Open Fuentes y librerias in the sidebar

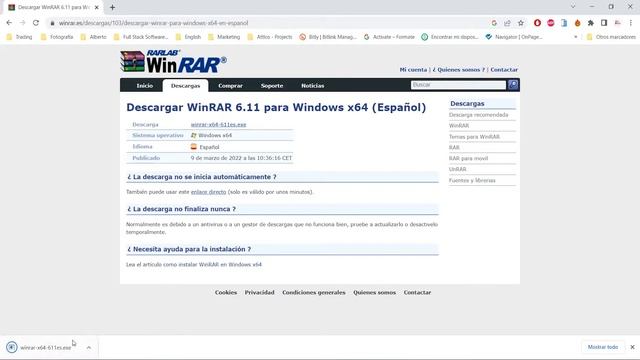(x=472, y=180)
